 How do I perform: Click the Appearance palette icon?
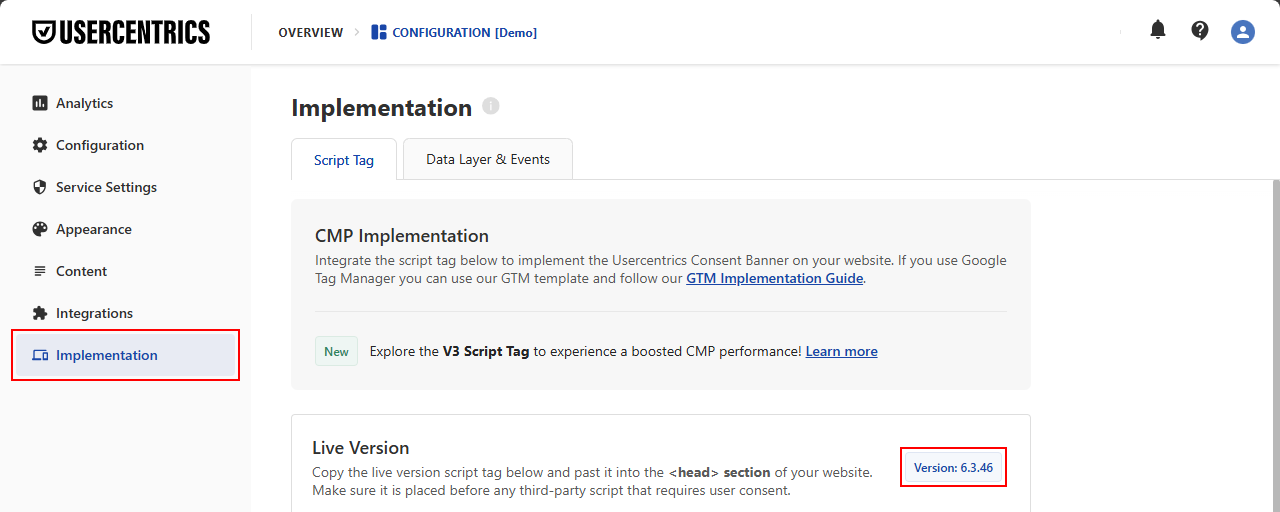pyautogui.click(x=40, y=229)
